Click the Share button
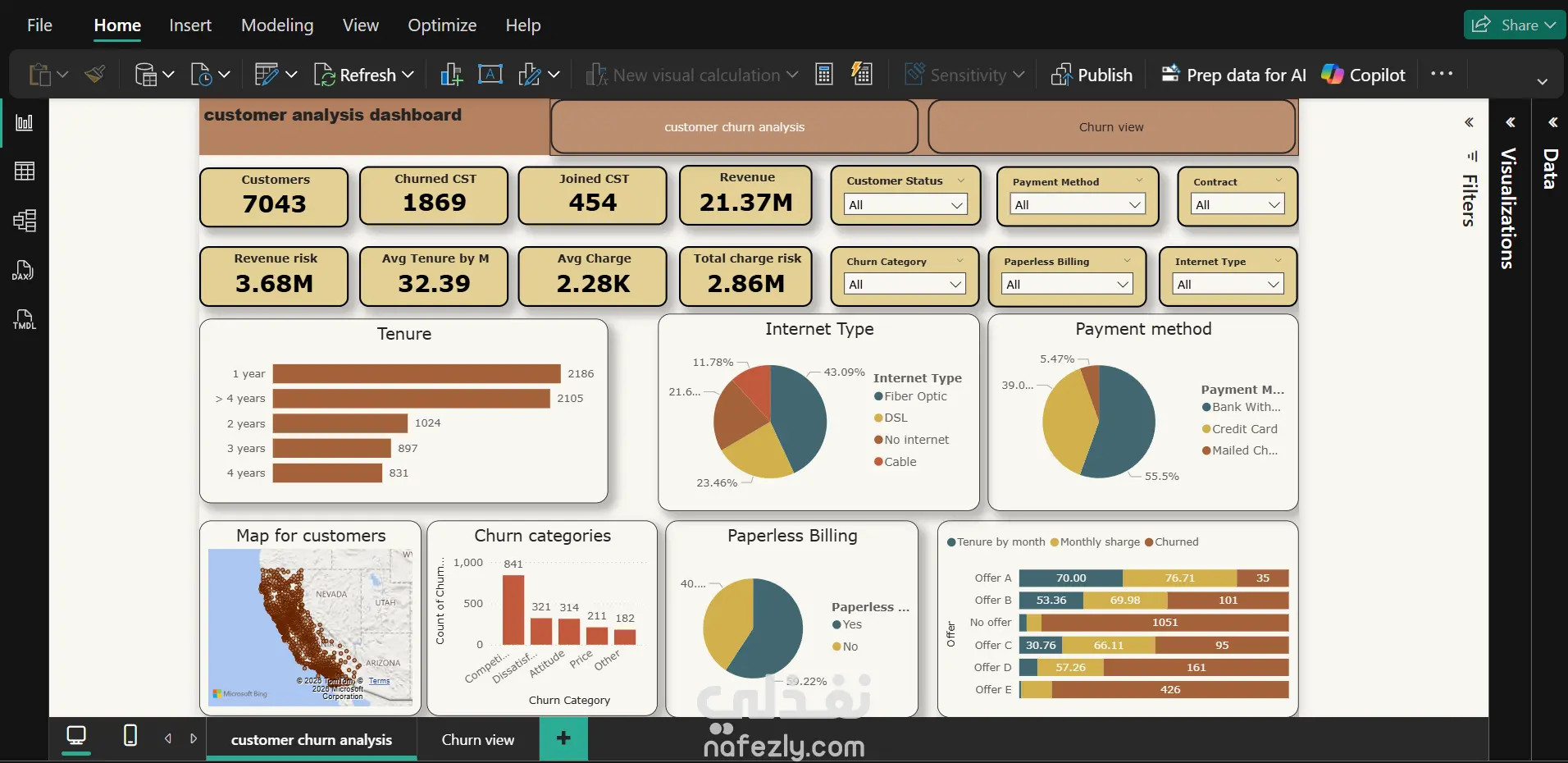Image resolution: width=1568 pixels, height=763 pixels. [x=1514, y=25]
